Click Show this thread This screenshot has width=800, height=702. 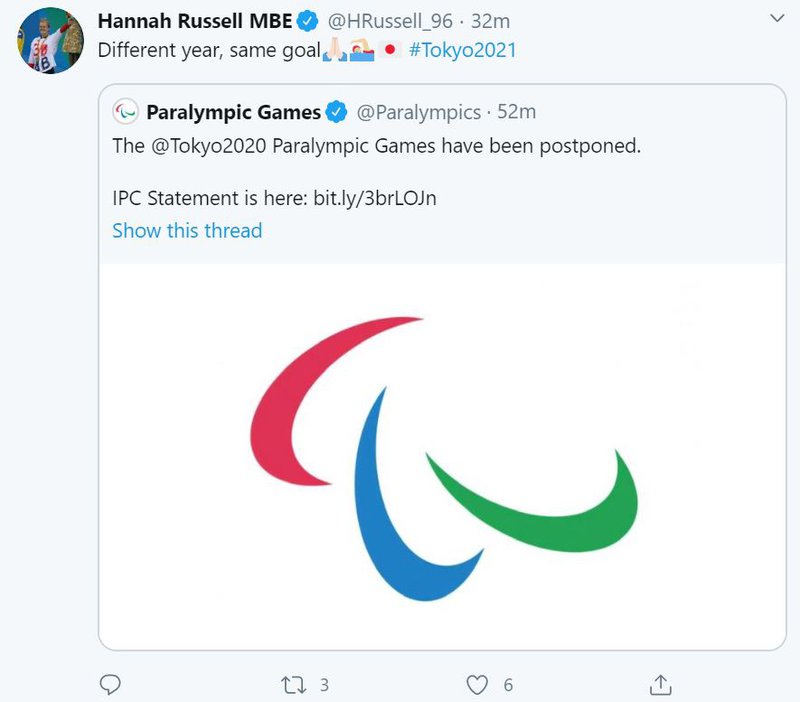click(x=187, y=230)
